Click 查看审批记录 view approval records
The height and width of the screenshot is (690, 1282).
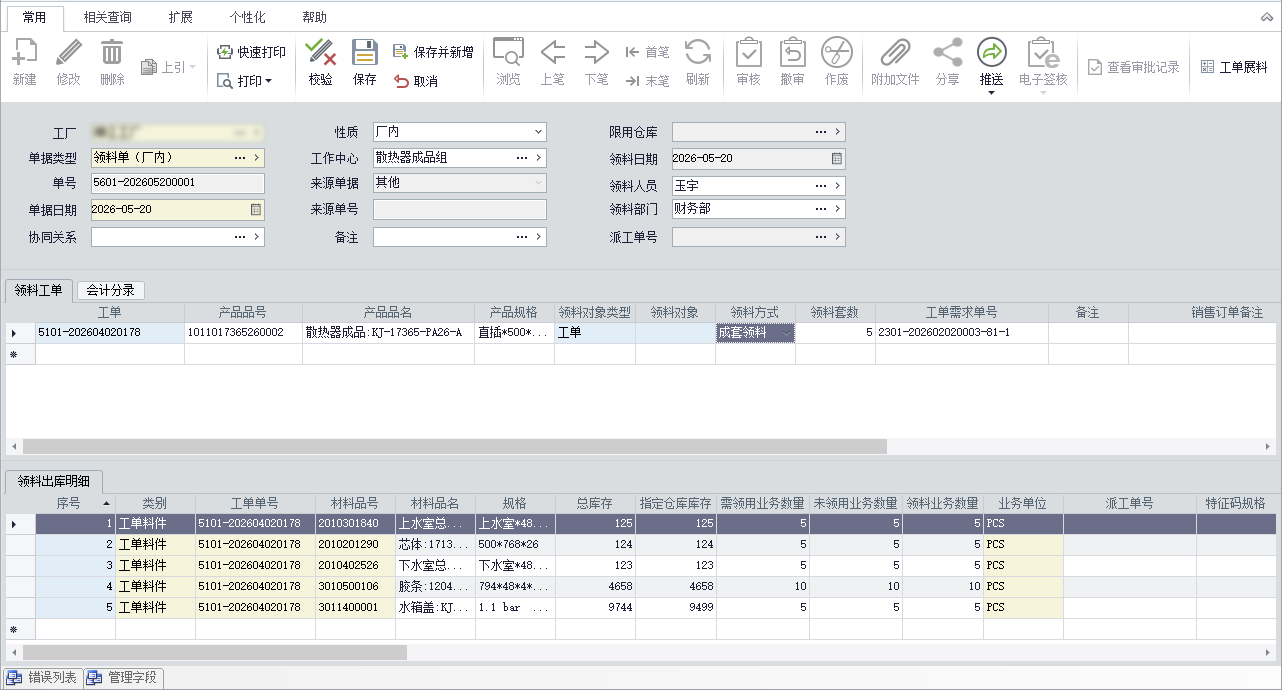click(1134, 67)
